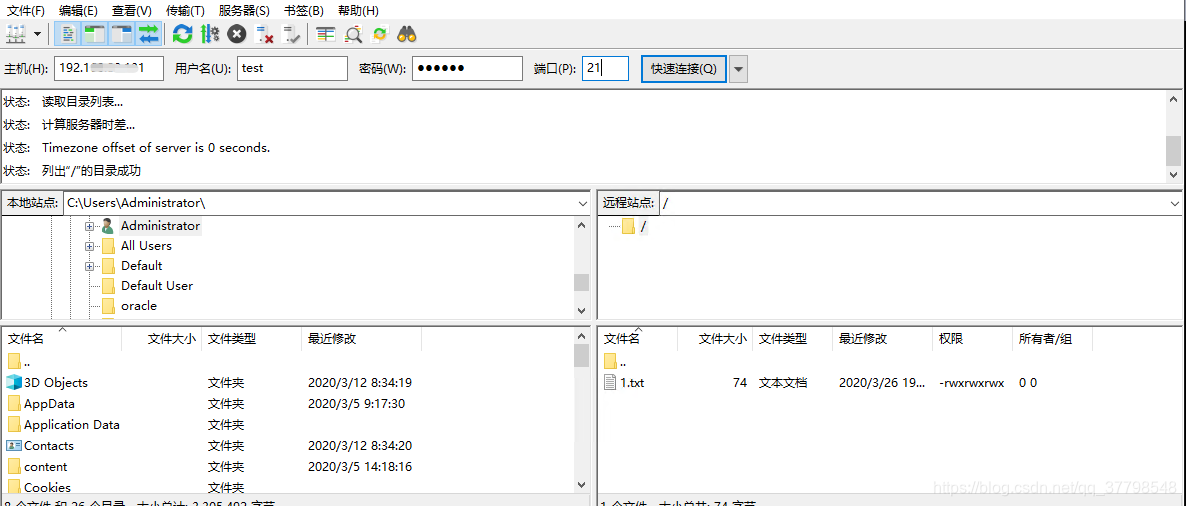The image size is (1186, 506).
Task: Select Default User folder in tree
Action: [157, 286]
